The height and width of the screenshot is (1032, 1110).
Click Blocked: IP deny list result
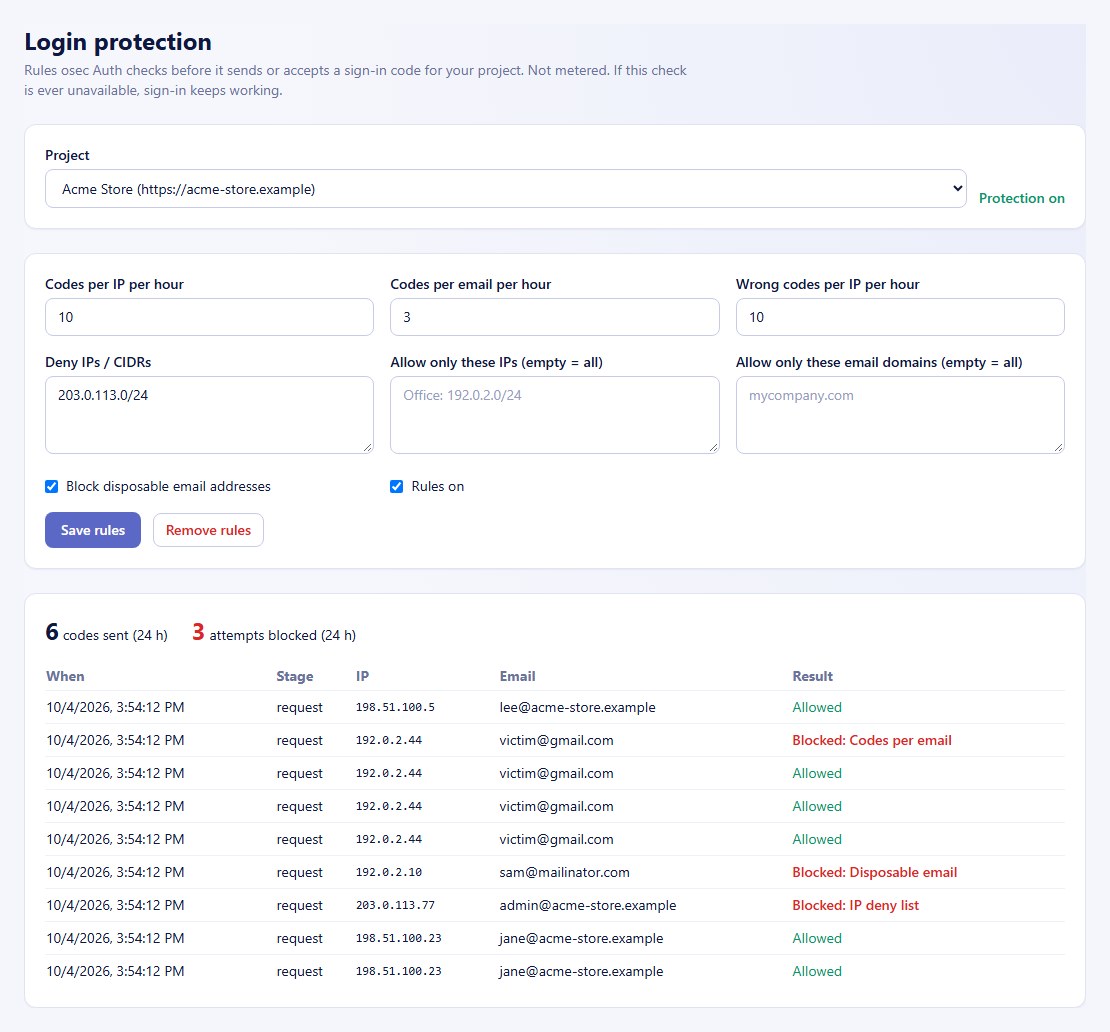pyautogui.click(x=855, y=905)
